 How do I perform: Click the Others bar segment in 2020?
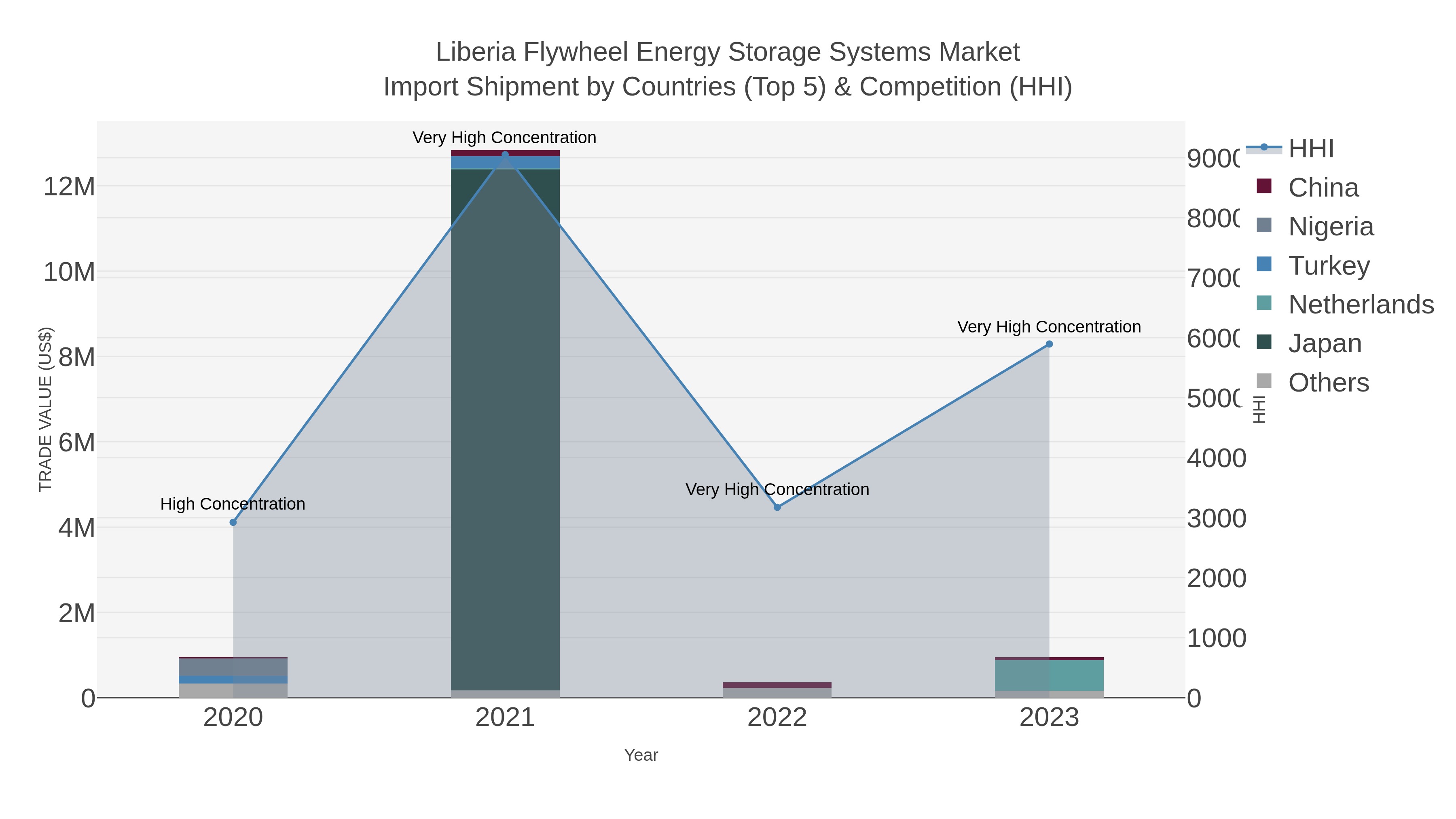coord(233,691)
